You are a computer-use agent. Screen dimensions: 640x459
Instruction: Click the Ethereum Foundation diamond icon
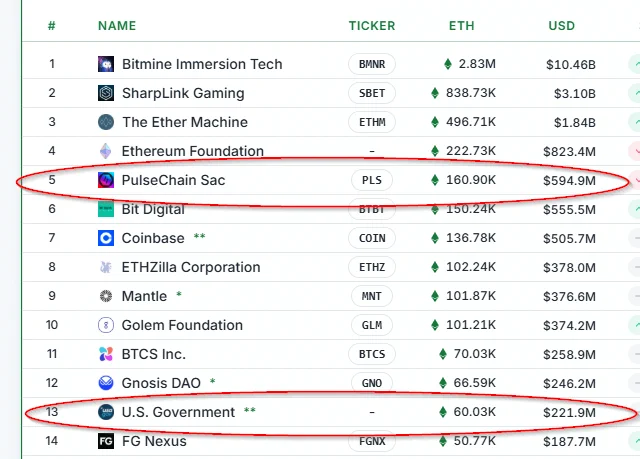coord(106,151)
